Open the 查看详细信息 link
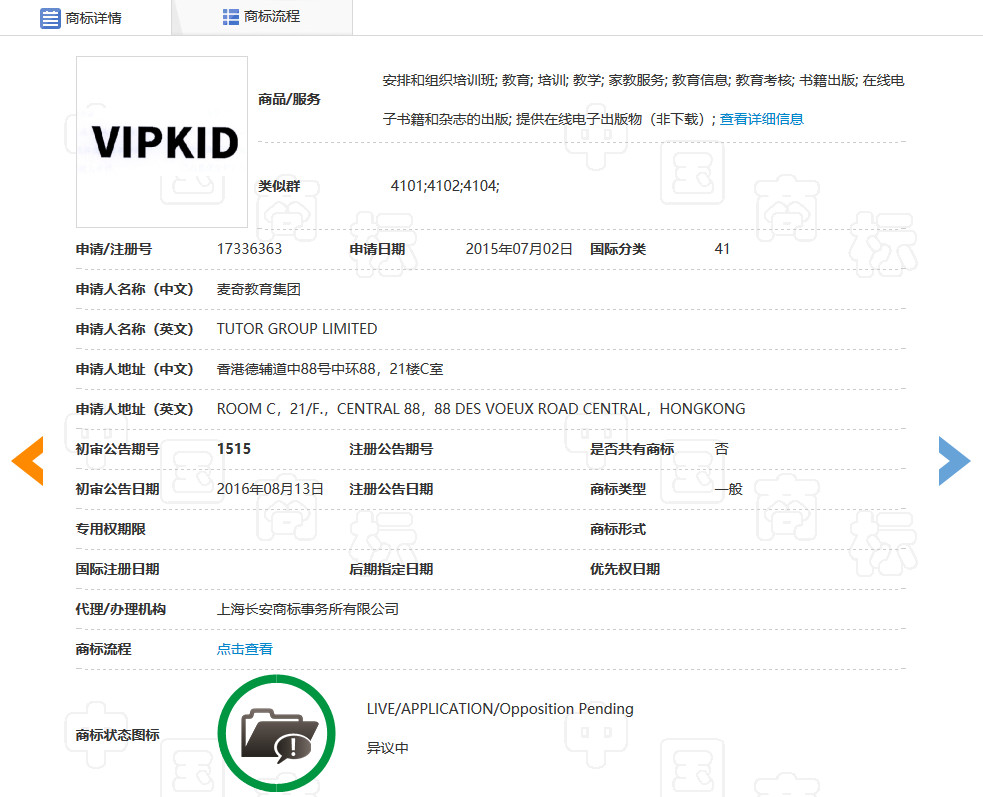Image resolution: width=983 pixels, height=797 pixels. pyautogui.click(x=761, y=119)
